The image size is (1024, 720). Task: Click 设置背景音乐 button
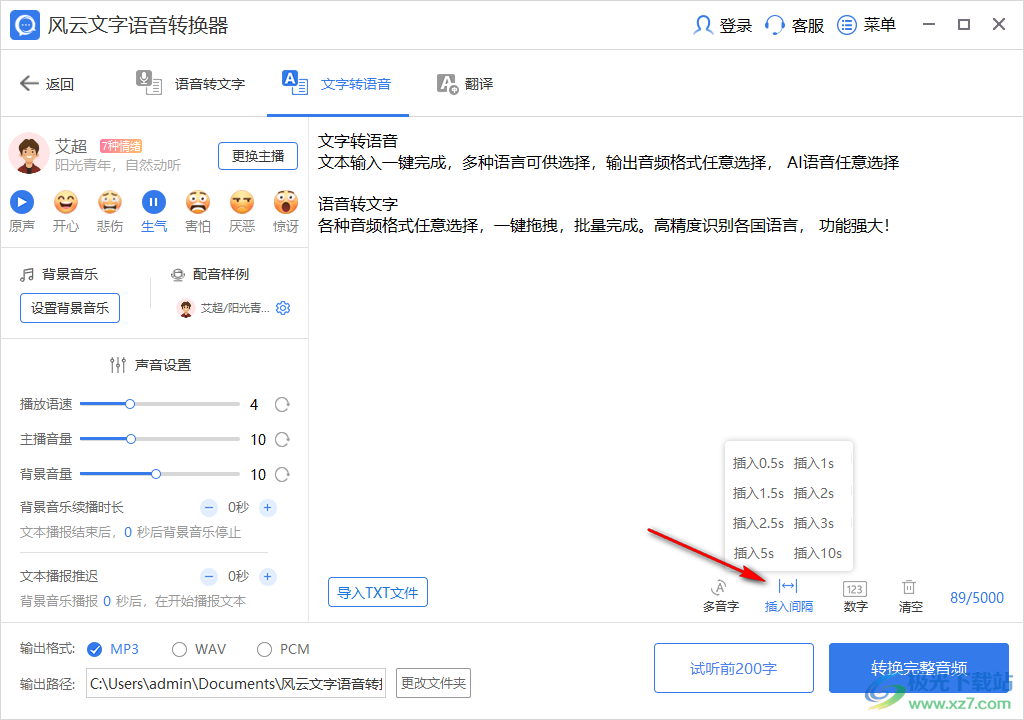tap(70, 308)
